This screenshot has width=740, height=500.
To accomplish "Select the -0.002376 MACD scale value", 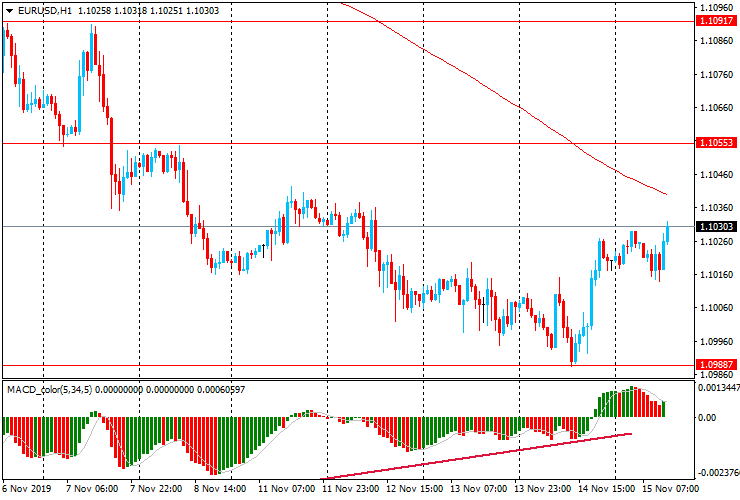I will coord(717,473).
